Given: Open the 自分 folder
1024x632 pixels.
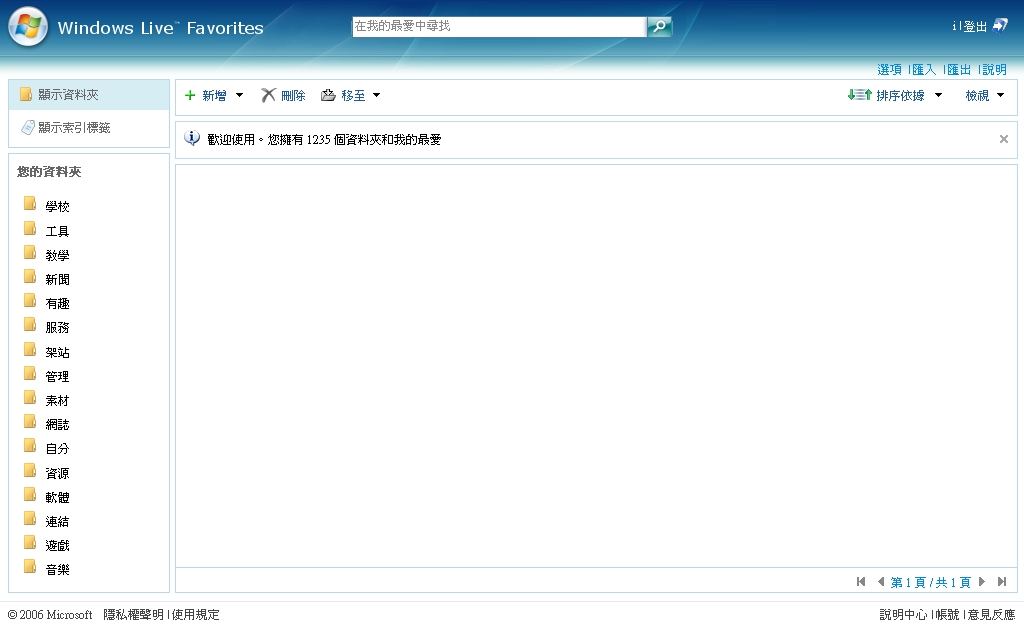Looking at the screenshot, I should [57, 449].
